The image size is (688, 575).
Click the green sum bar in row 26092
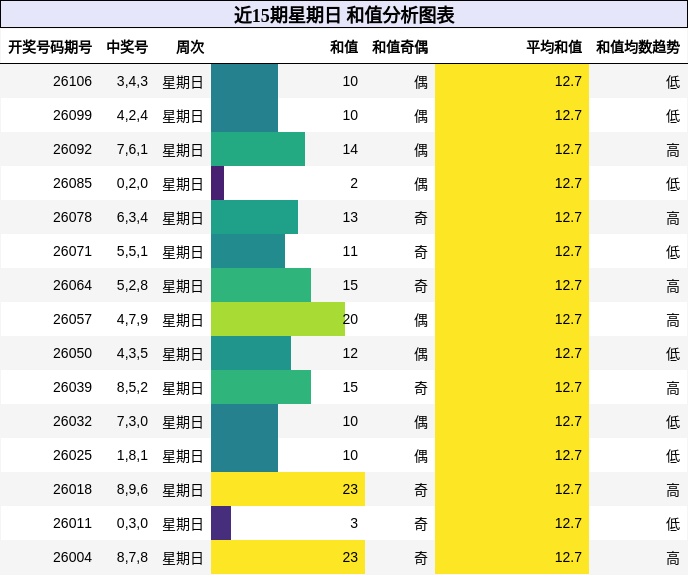(x=258, y=149)
